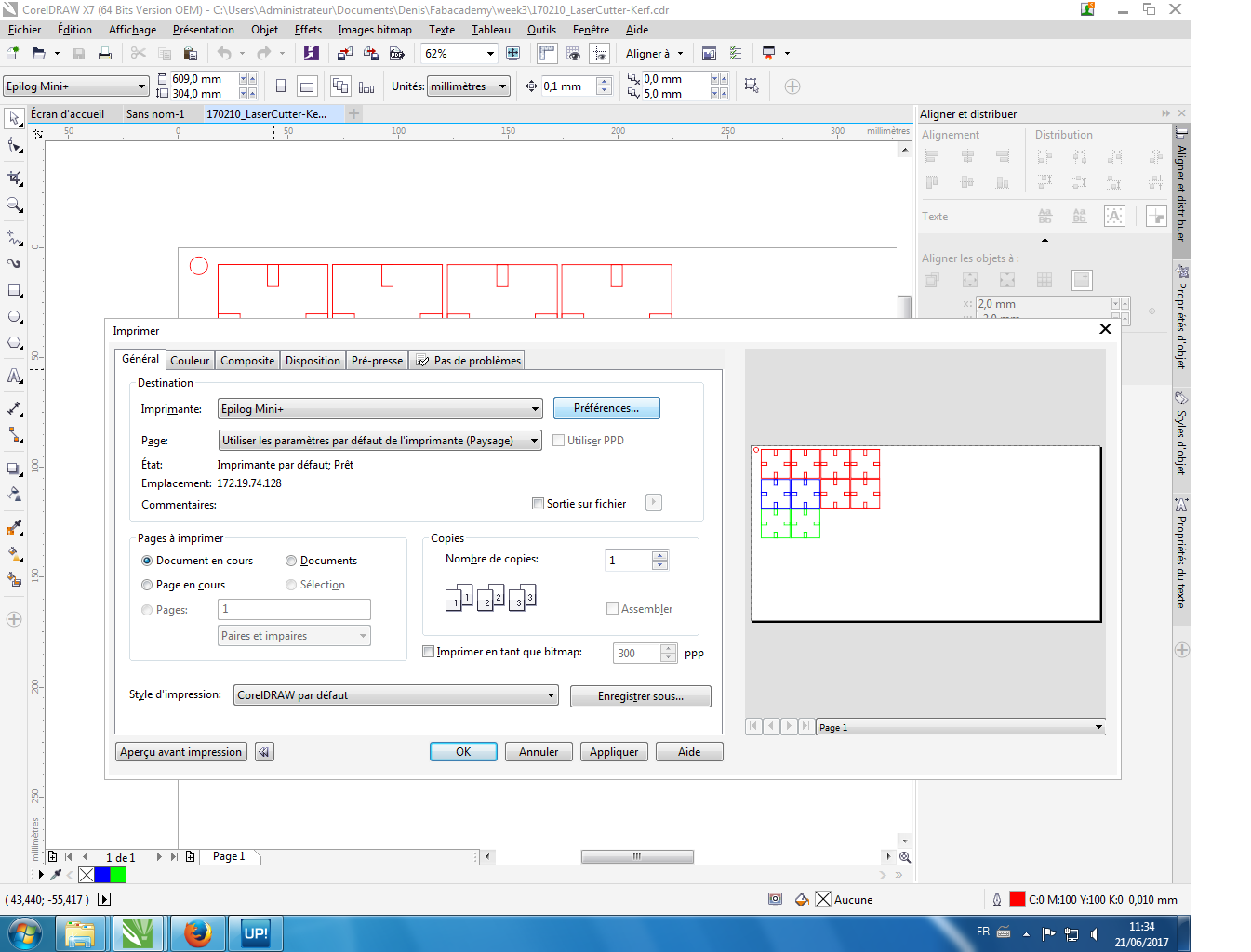Viewport: 1251px width, 952px height.
Task: Click the Publish to PDF icon
Action: (x=397, y=54)
